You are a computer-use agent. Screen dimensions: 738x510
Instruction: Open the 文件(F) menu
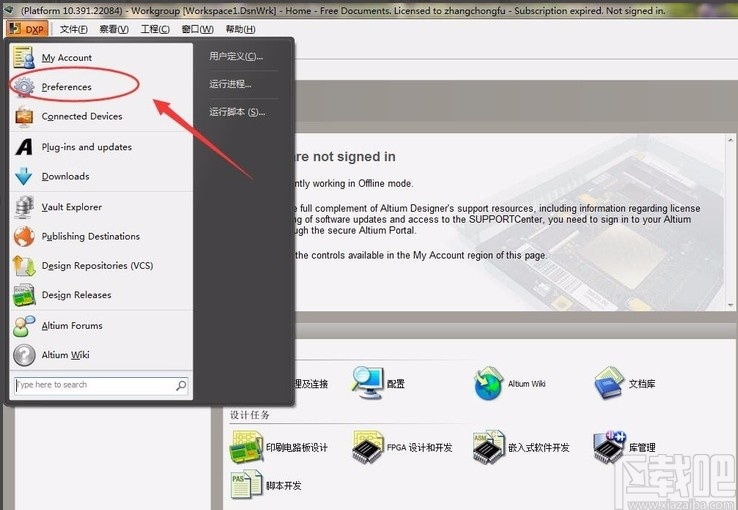pyautogui.click(x=73, y=29)
